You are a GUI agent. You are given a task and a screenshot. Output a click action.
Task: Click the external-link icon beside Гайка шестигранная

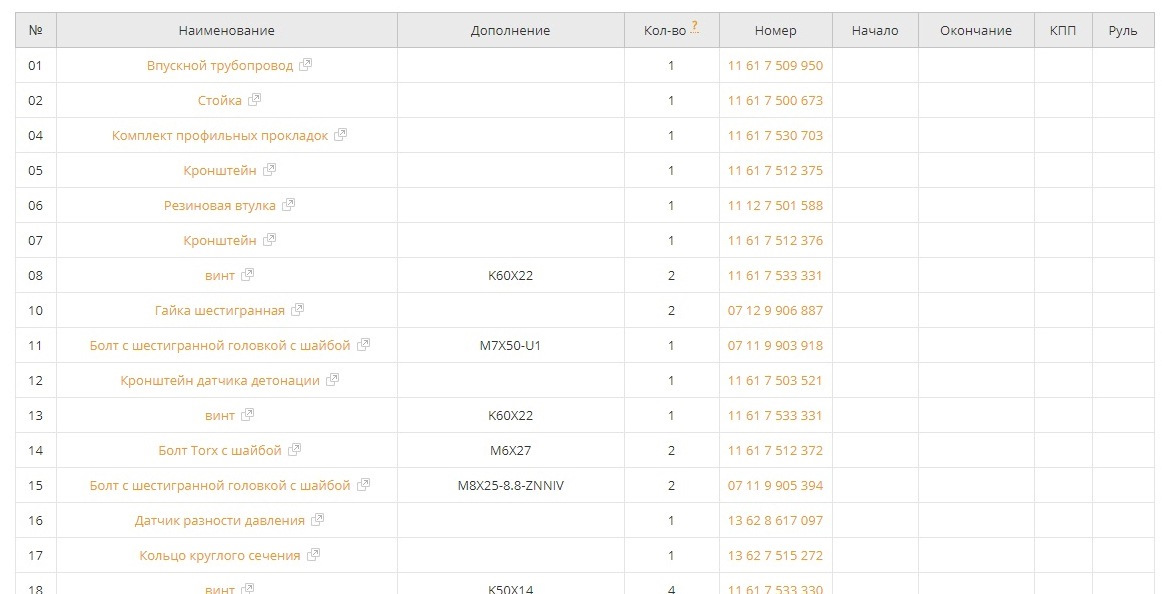click(x=298, y=310)
